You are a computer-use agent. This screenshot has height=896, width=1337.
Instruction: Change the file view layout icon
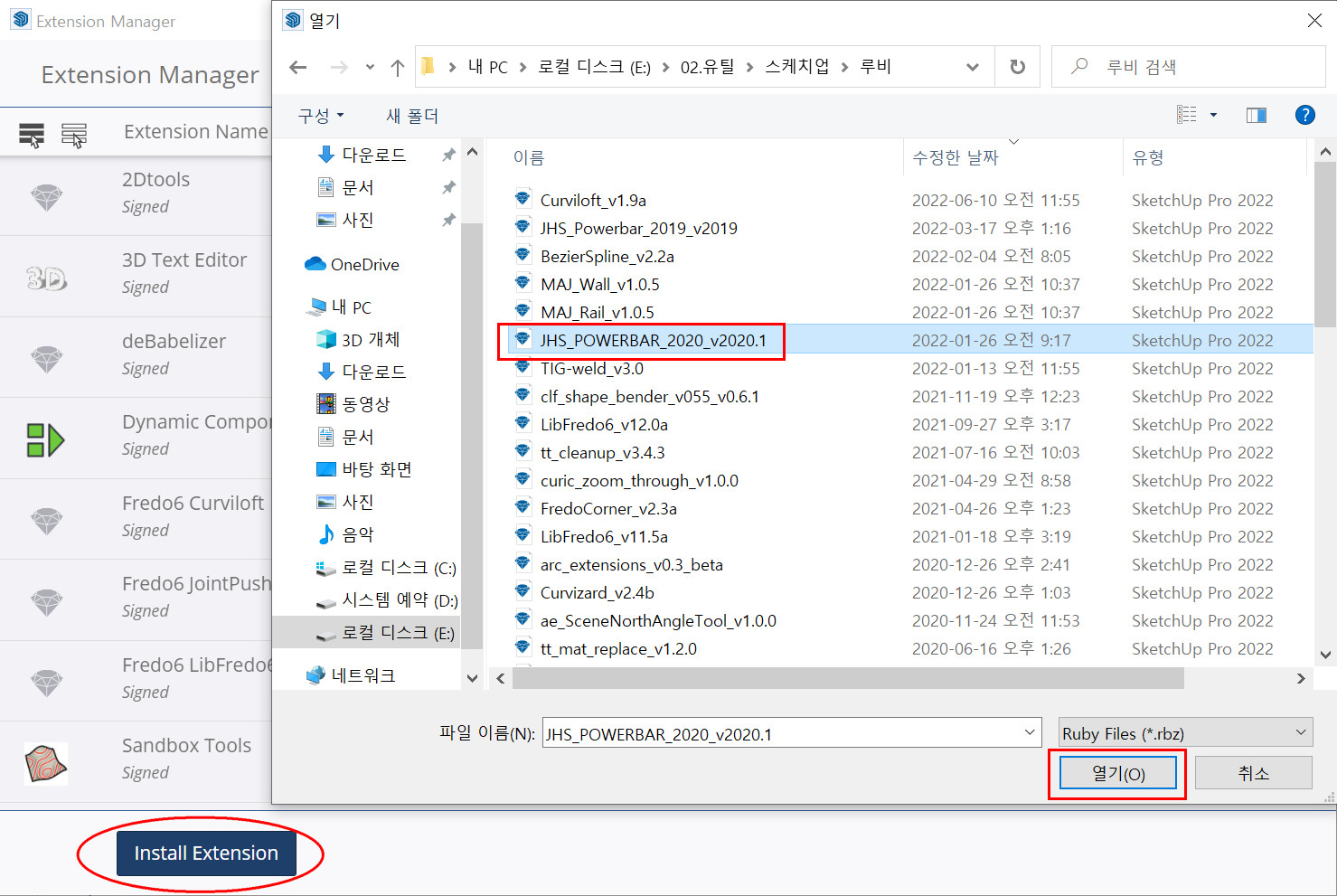(1186, 115)
